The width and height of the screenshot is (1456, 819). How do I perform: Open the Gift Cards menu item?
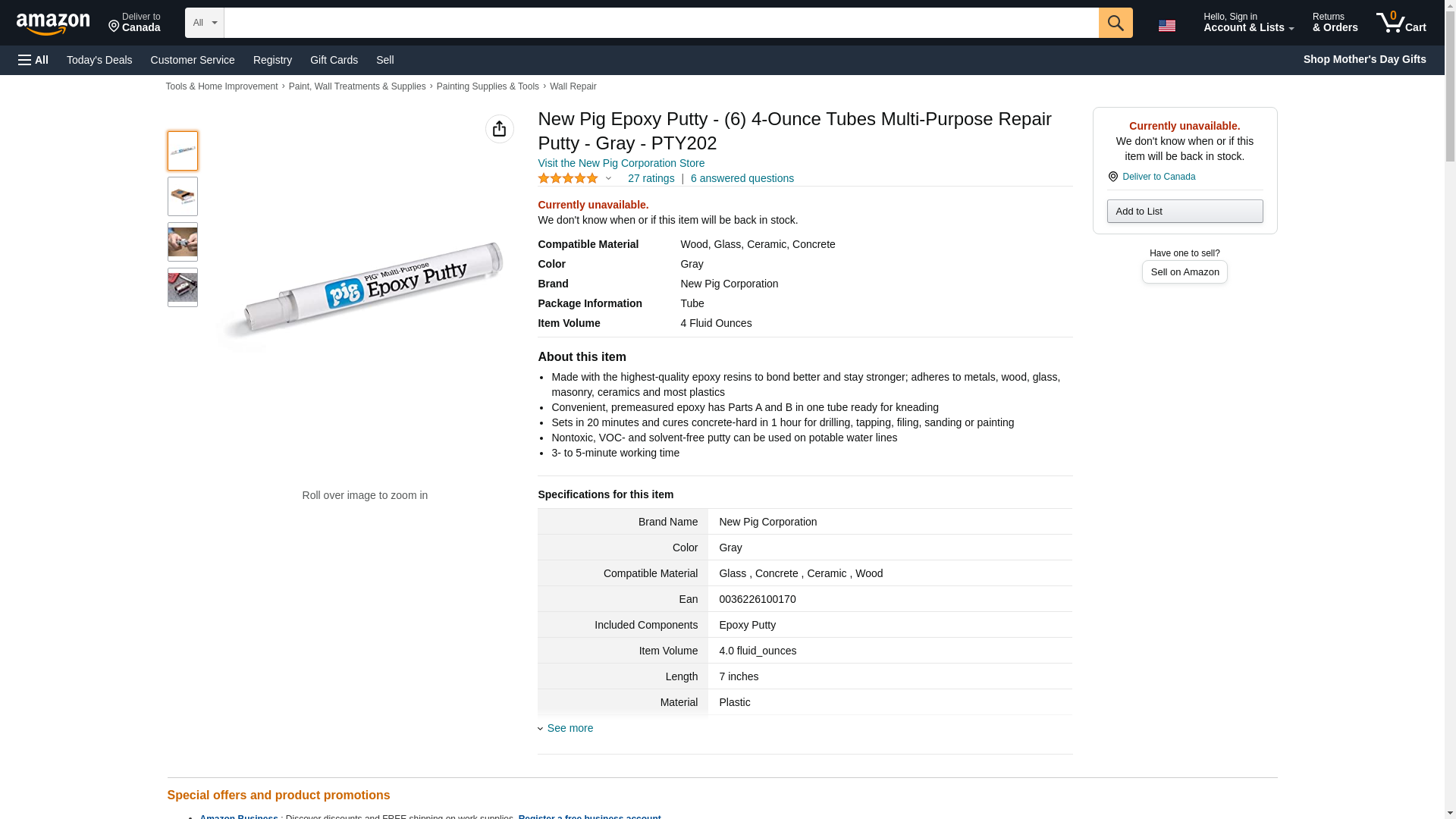tap(334, 60)
